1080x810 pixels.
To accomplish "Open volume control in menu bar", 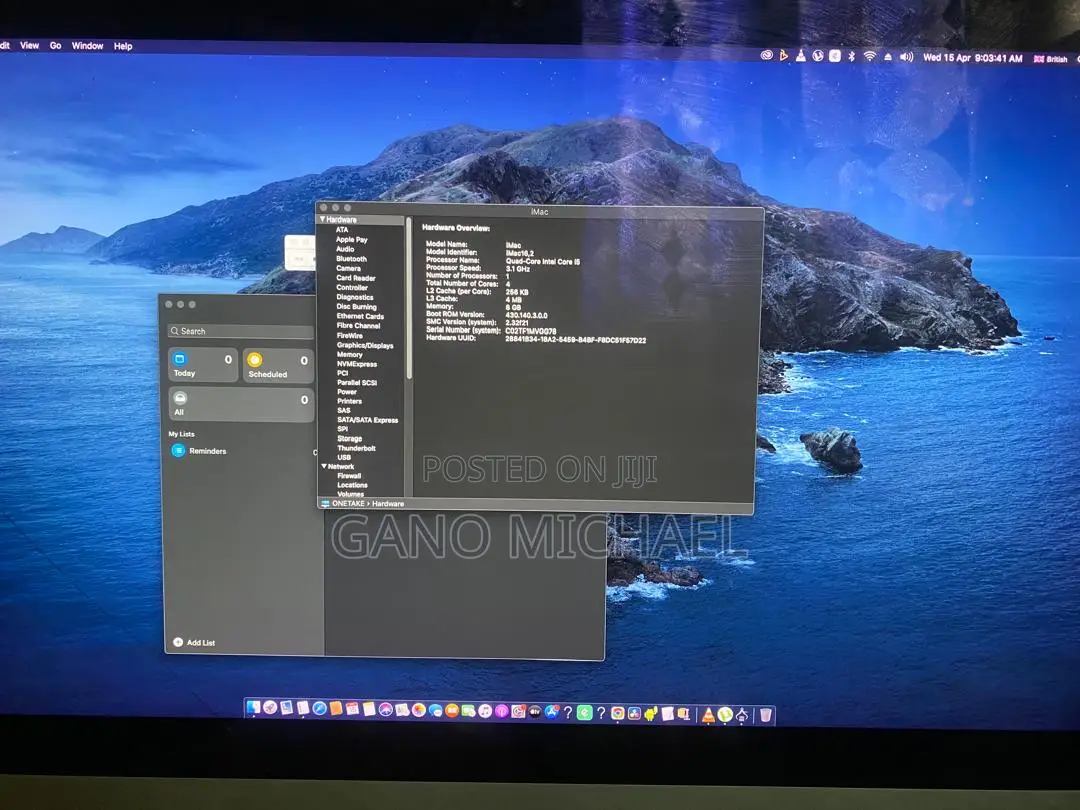I will [x=906, y=57].
